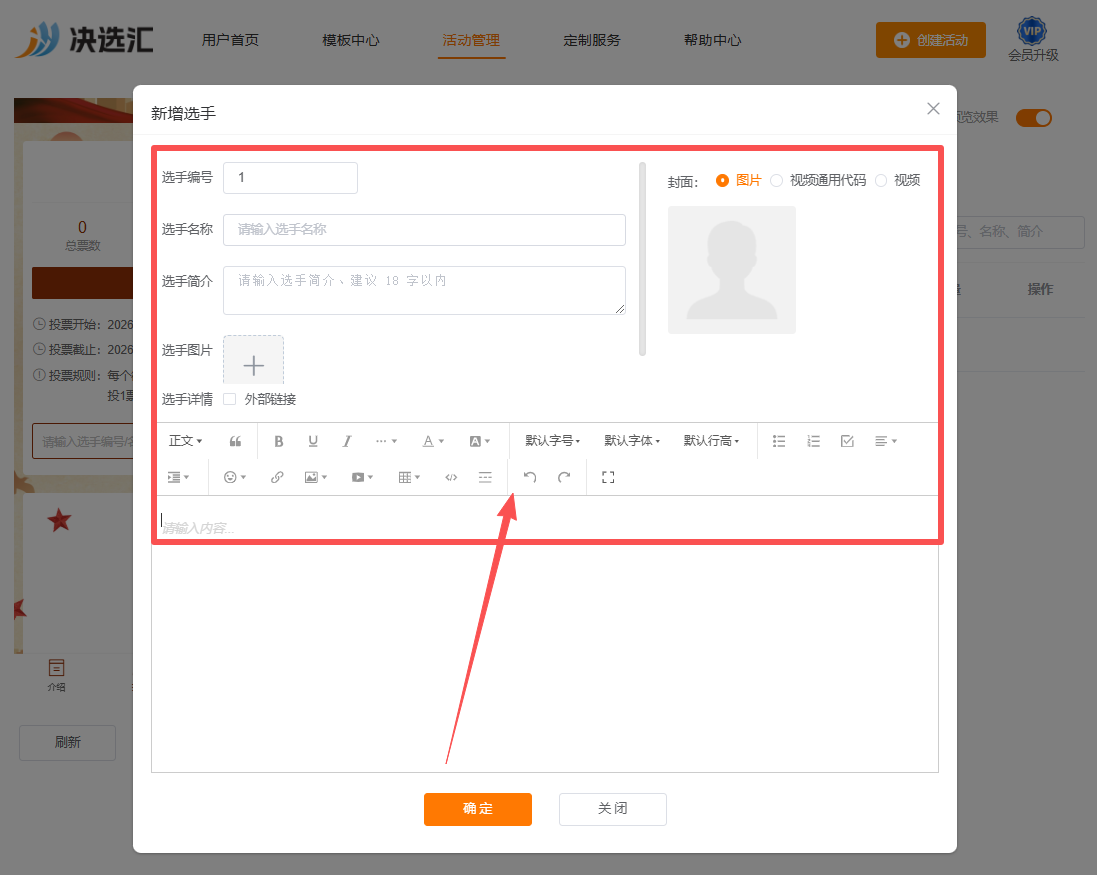Open the font color menu

click(433, 441)
